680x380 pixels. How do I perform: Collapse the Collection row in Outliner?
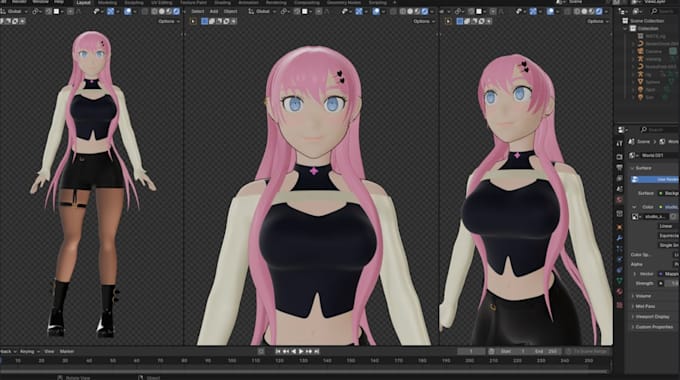625,28
